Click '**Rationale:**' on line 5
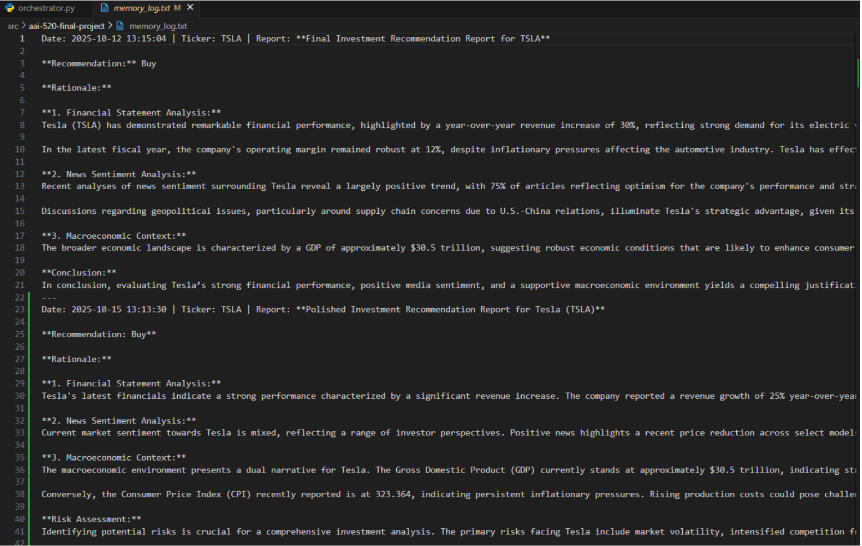The width and height of the screenshot is (862, 546). coord(76,87)
